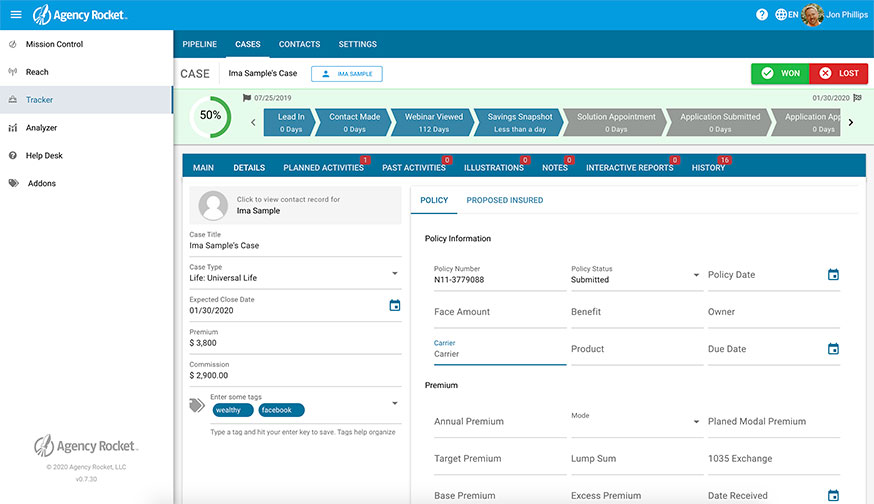Select the Savings Snapshot pipeline stage

point(519,122)
